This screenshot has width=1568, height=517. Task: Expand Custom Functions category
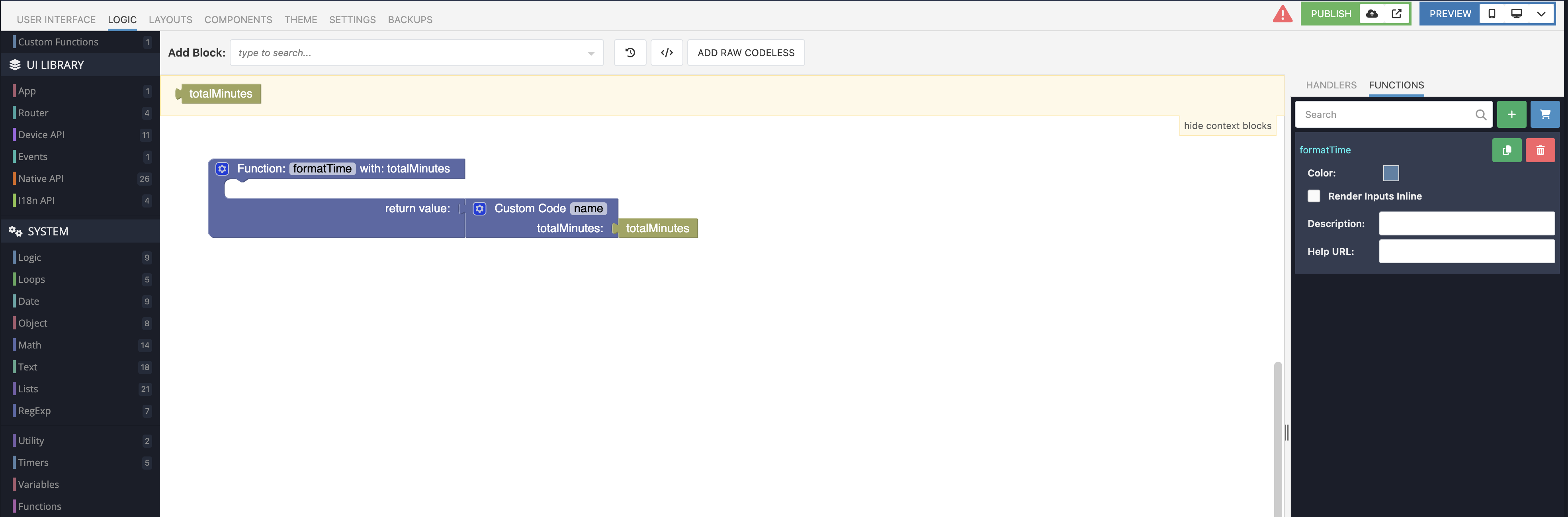point(80,42)
